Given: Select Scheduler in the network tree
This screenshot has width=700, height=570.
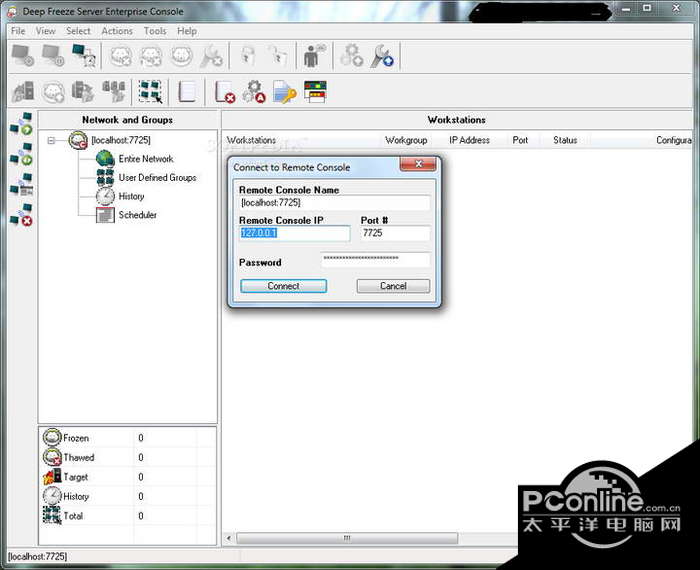Looking at the screenshot, I should [138, 215].
